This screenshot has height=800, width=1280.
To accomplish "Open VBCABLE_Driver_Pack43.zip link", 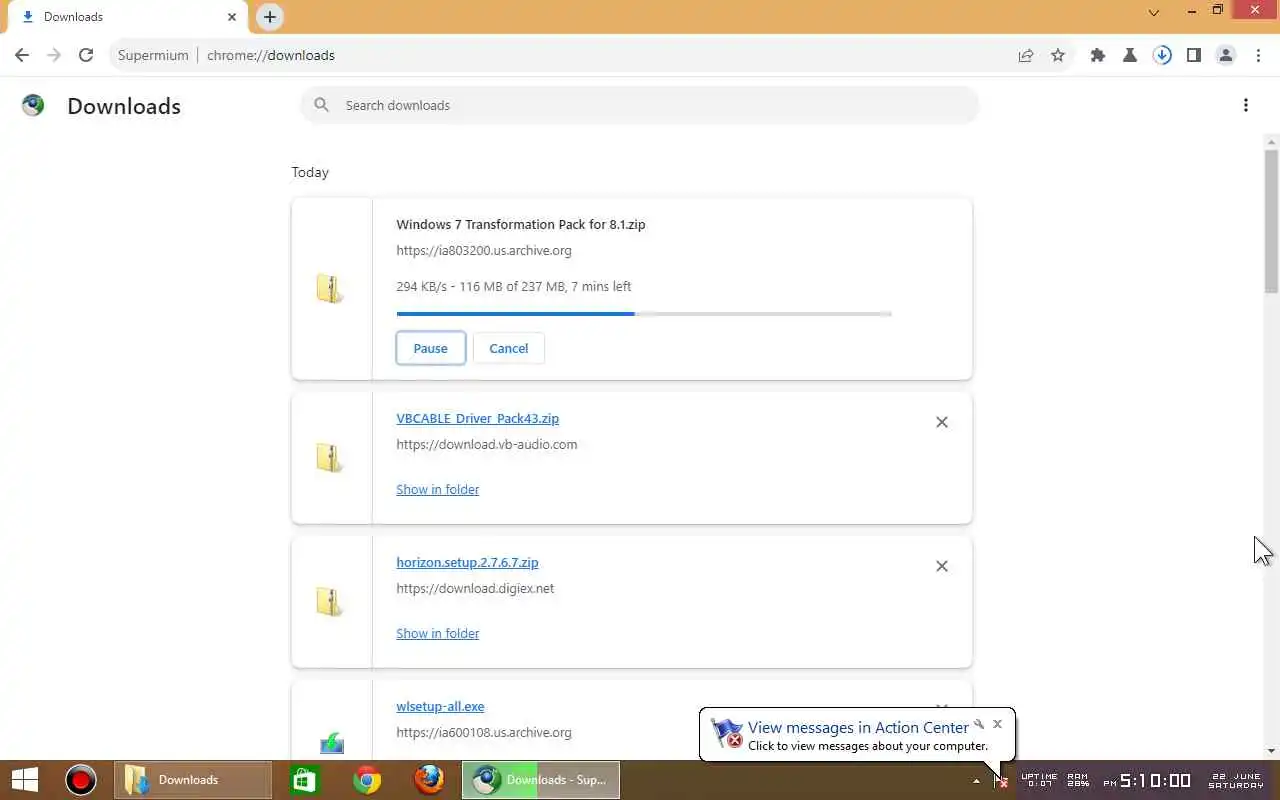I will (x=477, y=418).
